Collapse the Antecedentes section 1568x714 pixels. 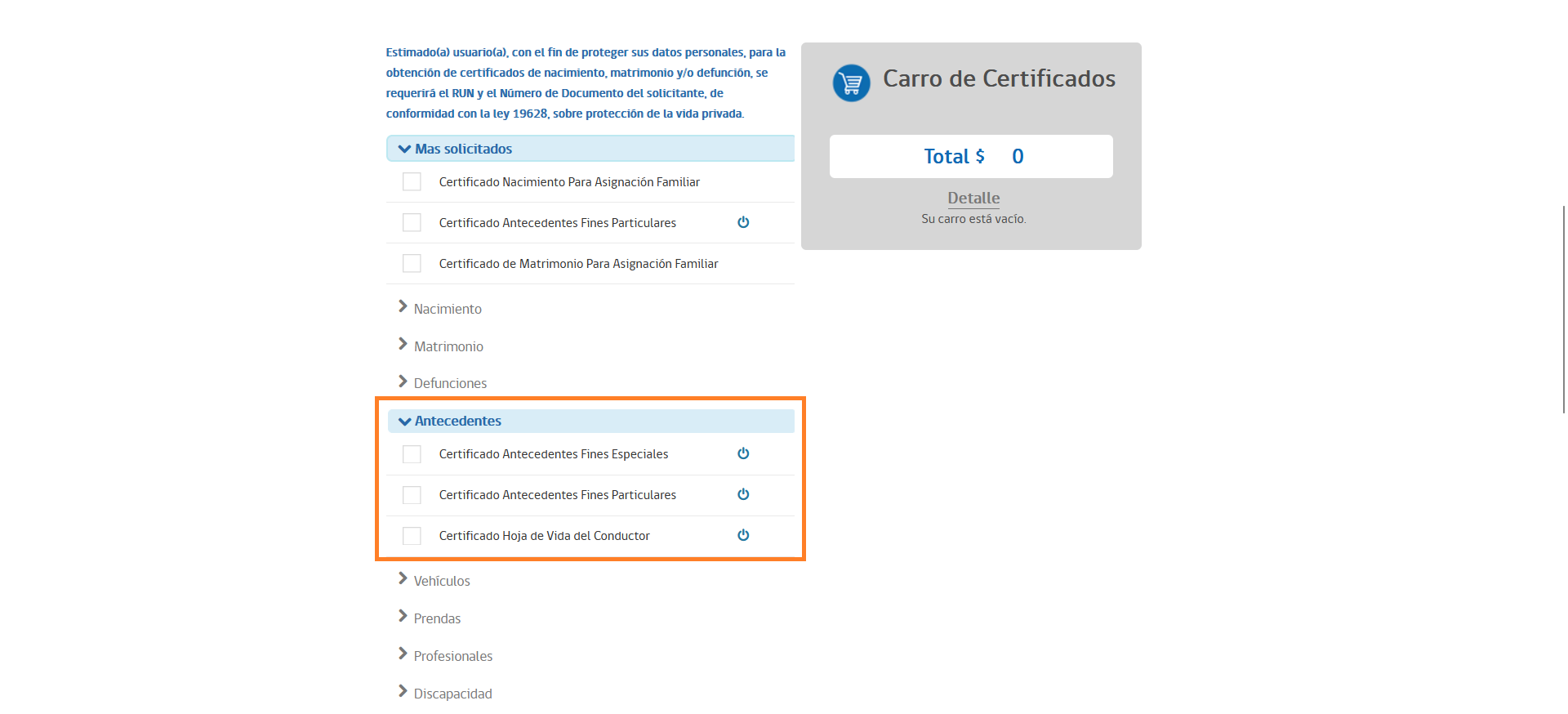pyautogui.click(x=457, y=421)
